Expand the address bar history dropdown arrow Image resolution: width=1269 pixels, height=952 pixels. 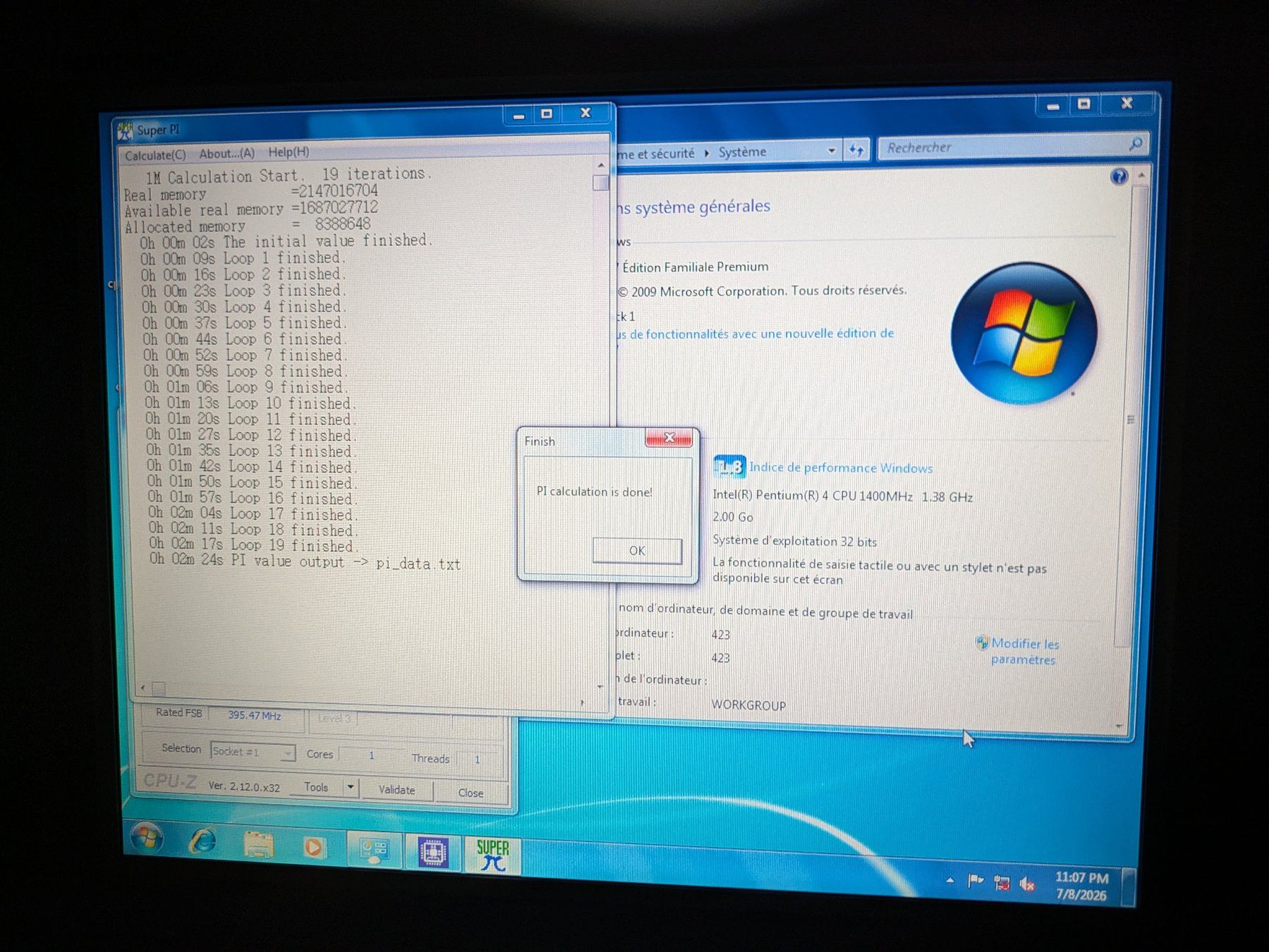[832, 150]
